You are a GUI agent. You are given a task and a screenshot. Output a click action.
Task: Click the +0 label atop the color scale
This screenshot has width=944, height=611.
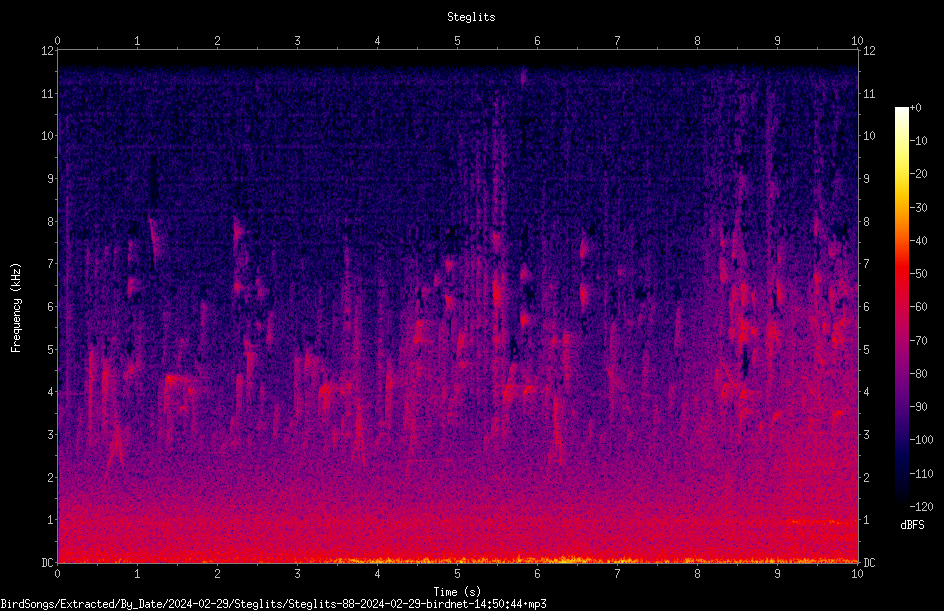tap(916, 108)
